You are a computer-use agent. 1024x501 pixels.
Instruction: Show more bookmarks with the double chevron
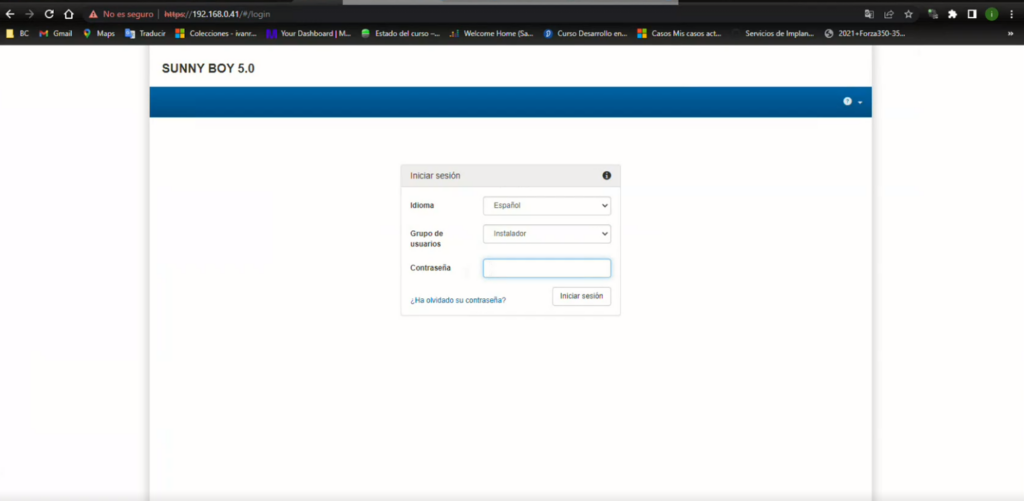tap(1010, 33)
